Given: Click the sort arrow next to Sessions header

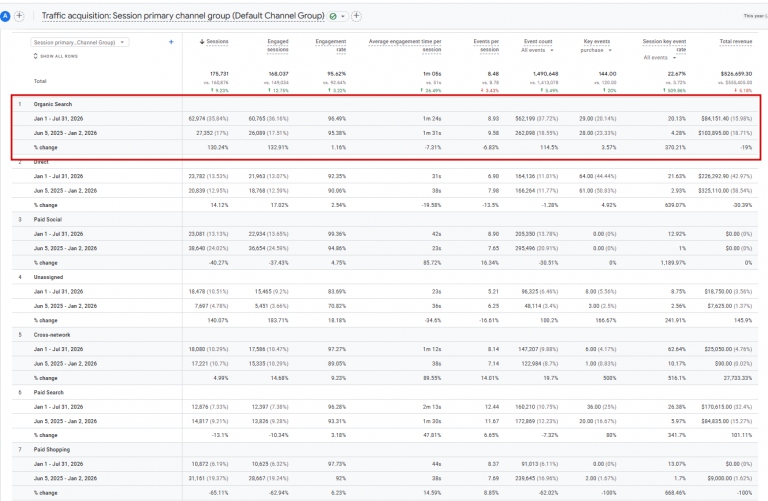Looking at the screenshot, I should 202,42.
